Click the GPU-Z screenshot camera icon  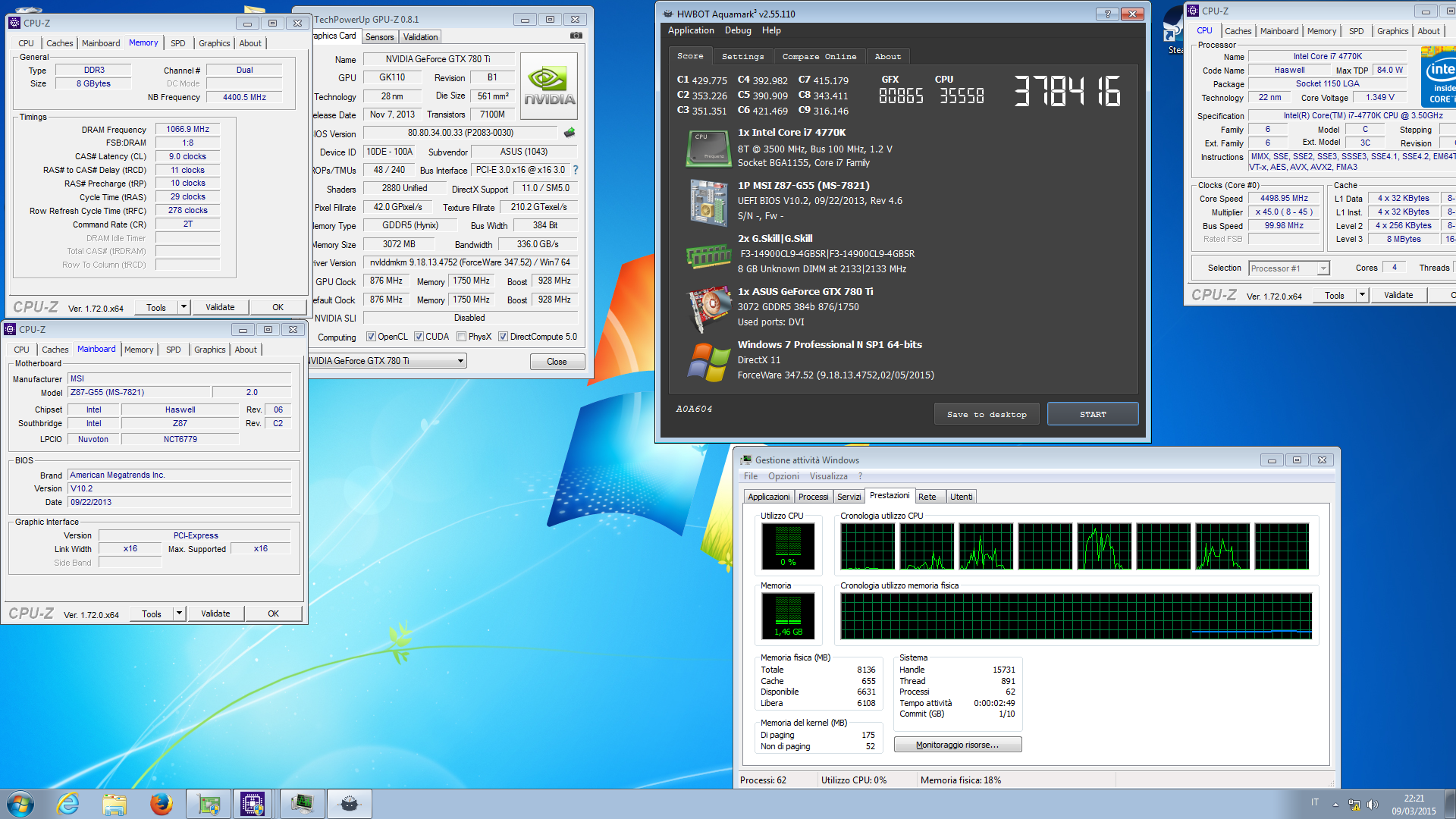coord(576,36)
